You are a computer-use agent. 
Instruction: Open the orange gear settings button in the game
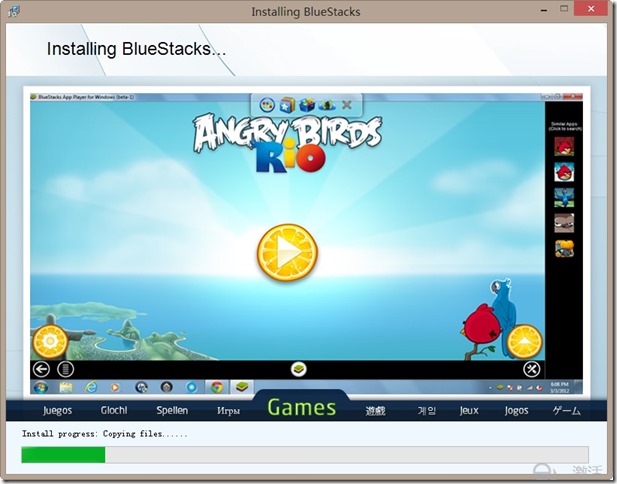[x=50, y=342]
